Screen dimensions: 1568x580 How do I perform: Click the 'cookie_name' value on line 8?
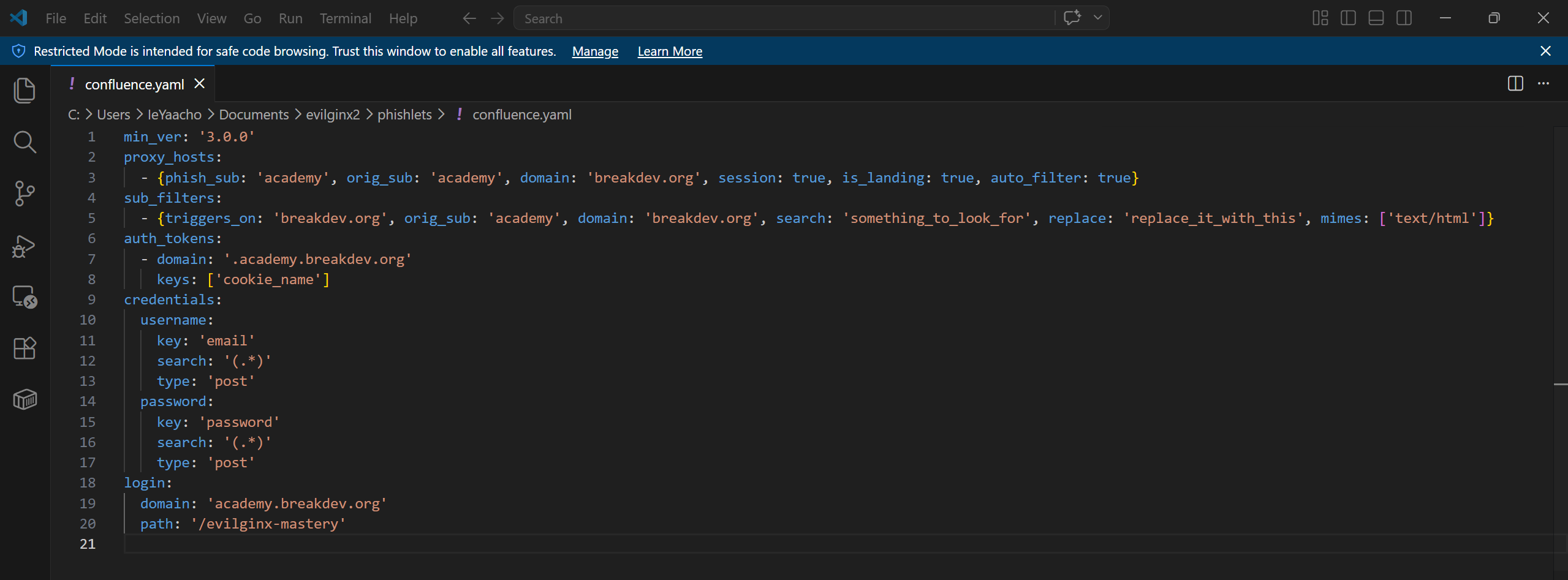[268, 279]
